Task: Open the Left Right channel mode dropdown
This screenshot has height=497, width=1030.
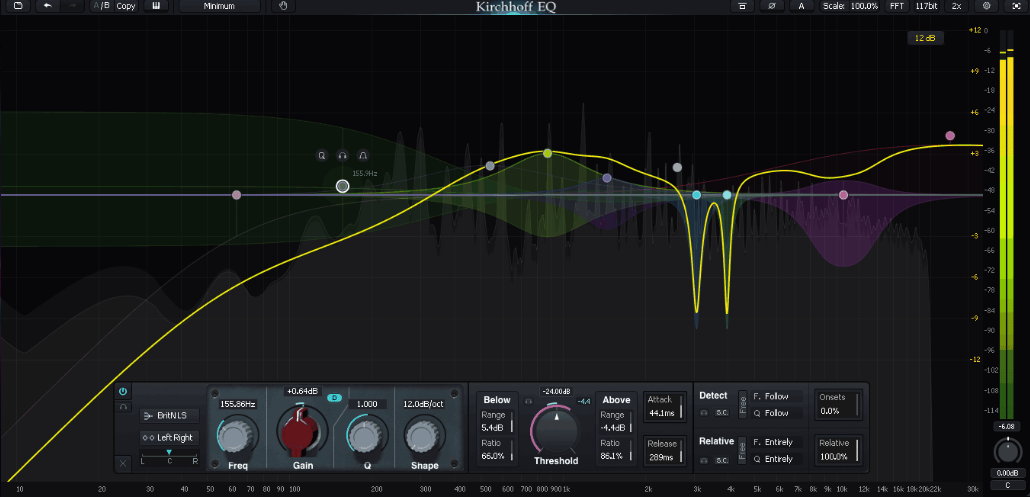Action: coord(170,437)
